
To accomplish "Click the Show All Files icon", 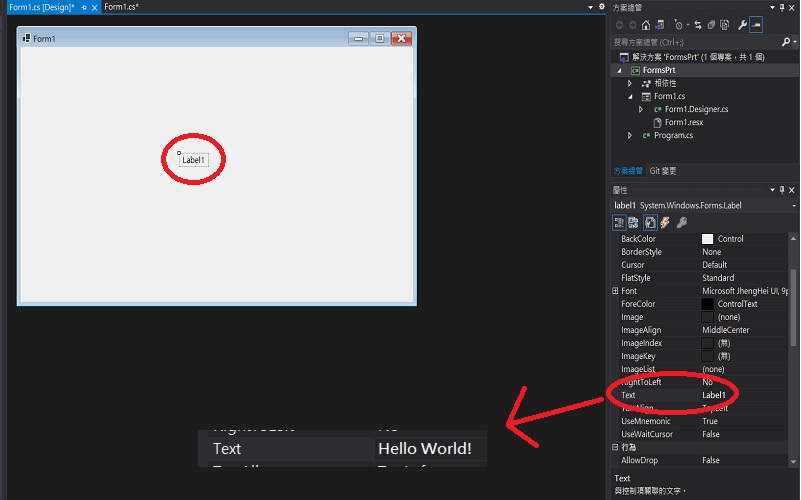I will [x=723, y=25].
